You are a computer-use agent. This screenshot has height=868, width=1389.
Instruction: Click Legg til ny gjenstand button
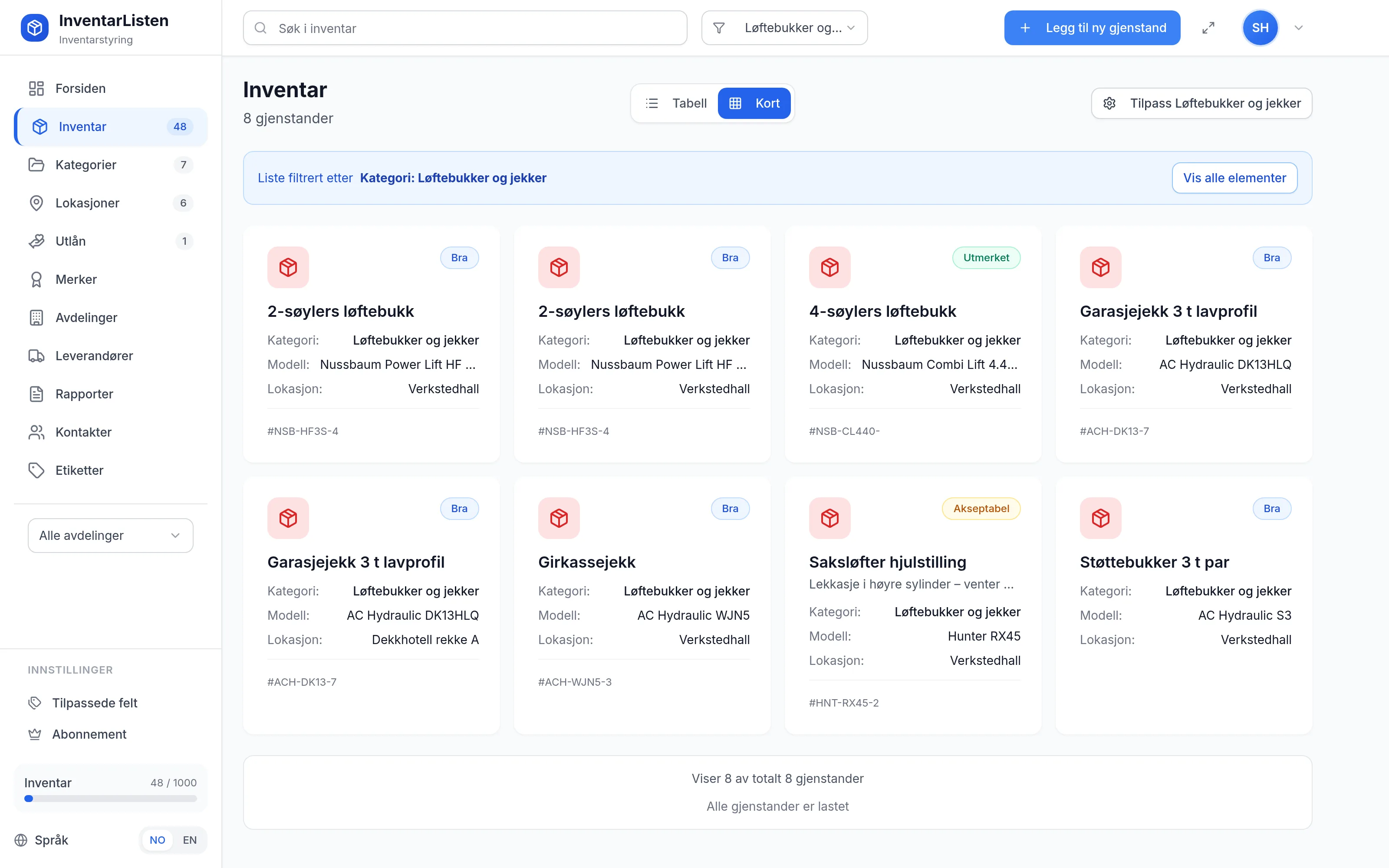click(x=1092, y=27)
